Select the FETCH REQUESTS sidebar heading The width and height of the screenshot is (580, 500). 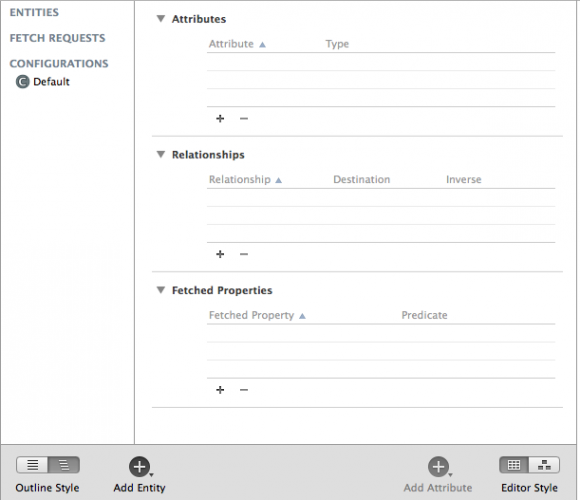[x=57, y=38]
